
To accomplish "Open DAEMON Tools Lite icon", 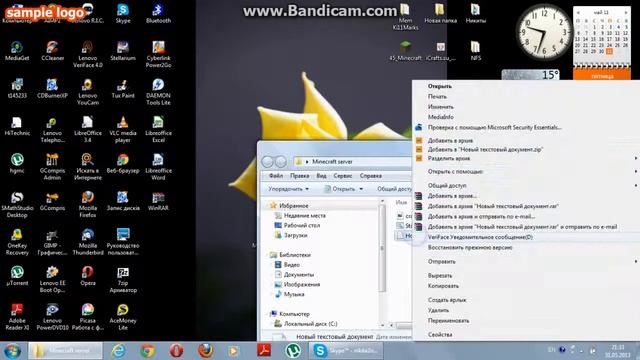I will (158, 92).
